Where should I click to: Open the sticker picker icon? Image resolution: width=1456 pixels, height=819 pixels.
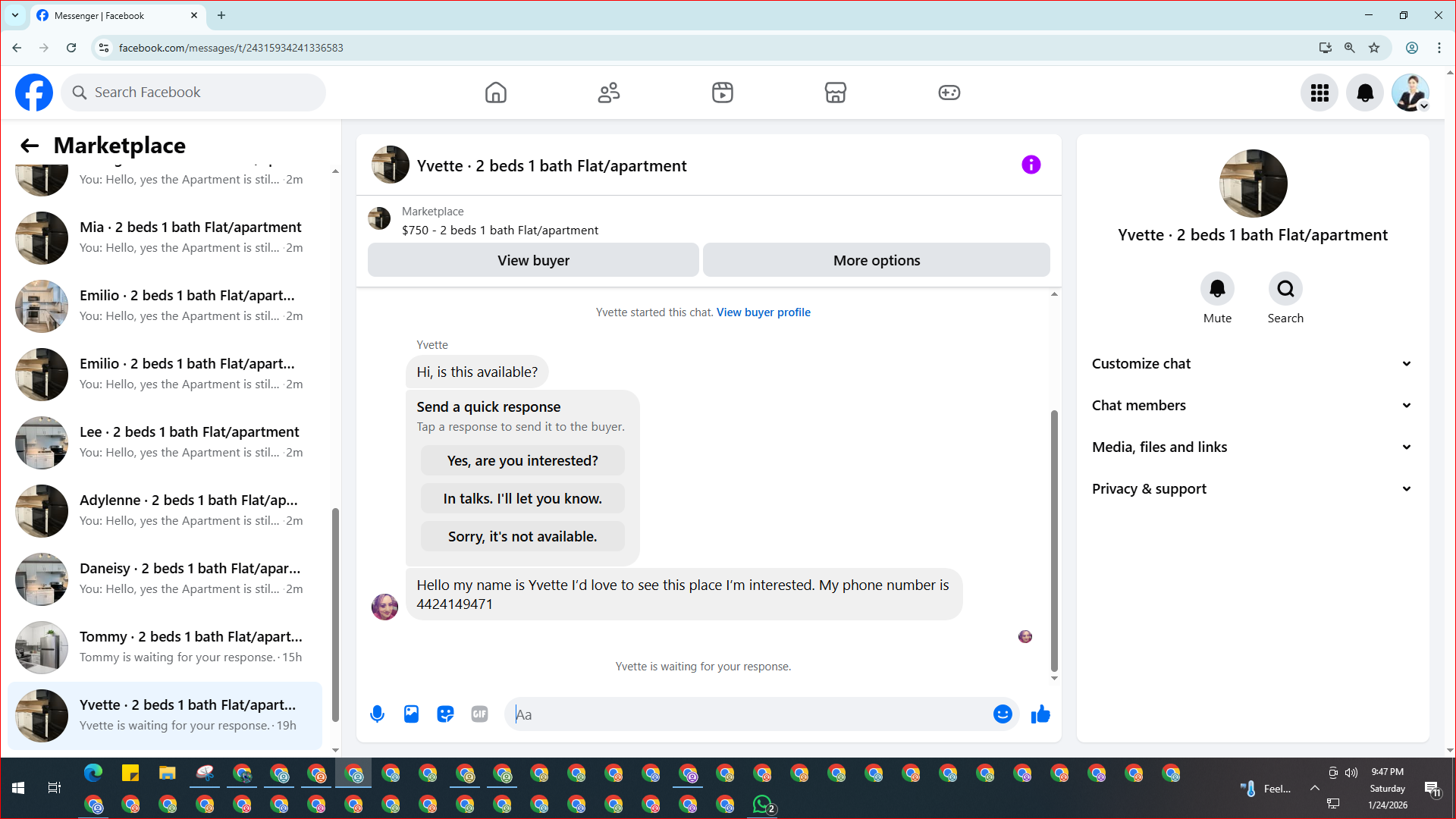coord(445,714)
